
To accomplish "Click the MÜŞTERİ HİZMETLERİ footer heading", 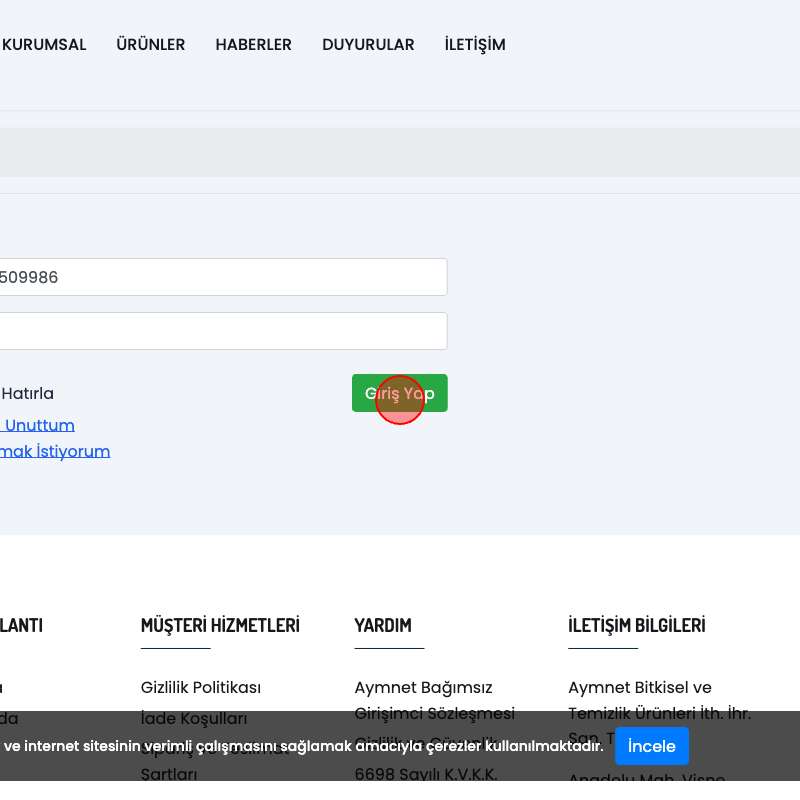I will (x=220, y=625).
